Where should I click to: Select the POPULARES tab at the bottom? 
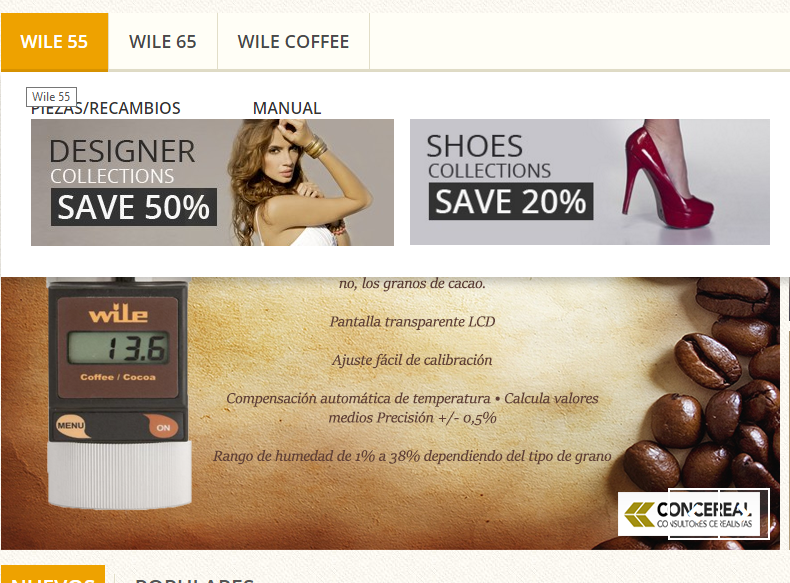coord(194,577)
